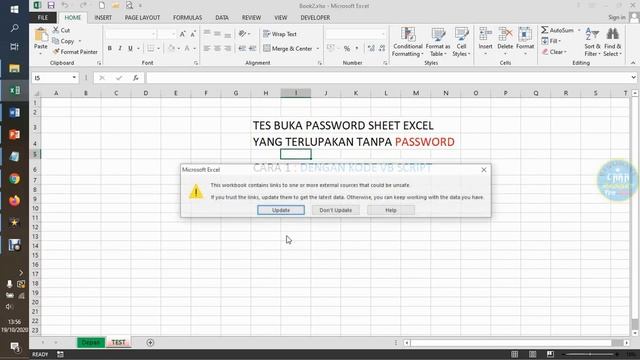Open Find & Select menu

click(x=613, y=42)
